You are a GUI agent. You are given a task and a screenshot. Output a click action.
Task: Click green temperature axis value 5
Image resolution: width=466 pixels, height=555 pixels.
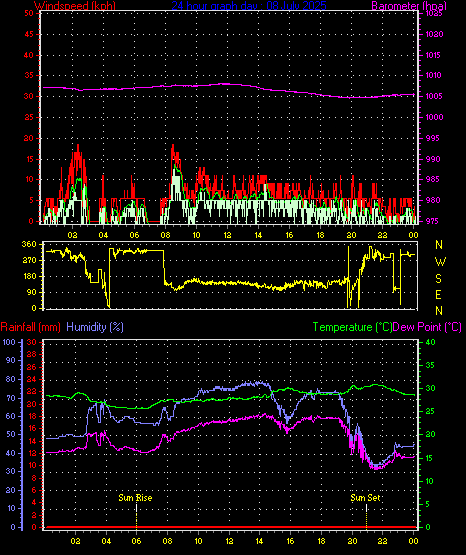coord(427,504)
